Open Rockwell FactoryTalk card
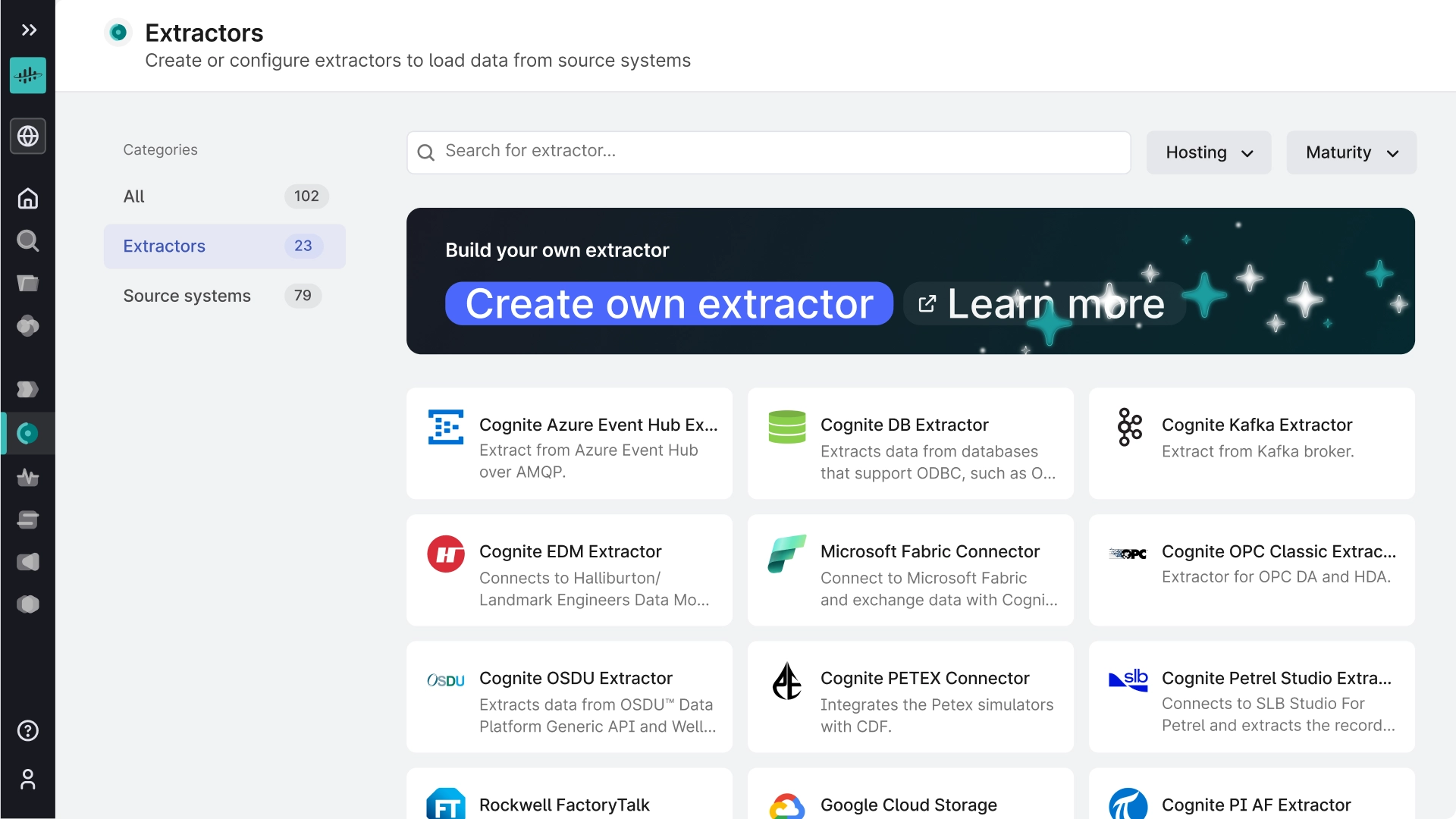Image resolution: width=1456 pixels, height=819 pixels. click(570, 793)
